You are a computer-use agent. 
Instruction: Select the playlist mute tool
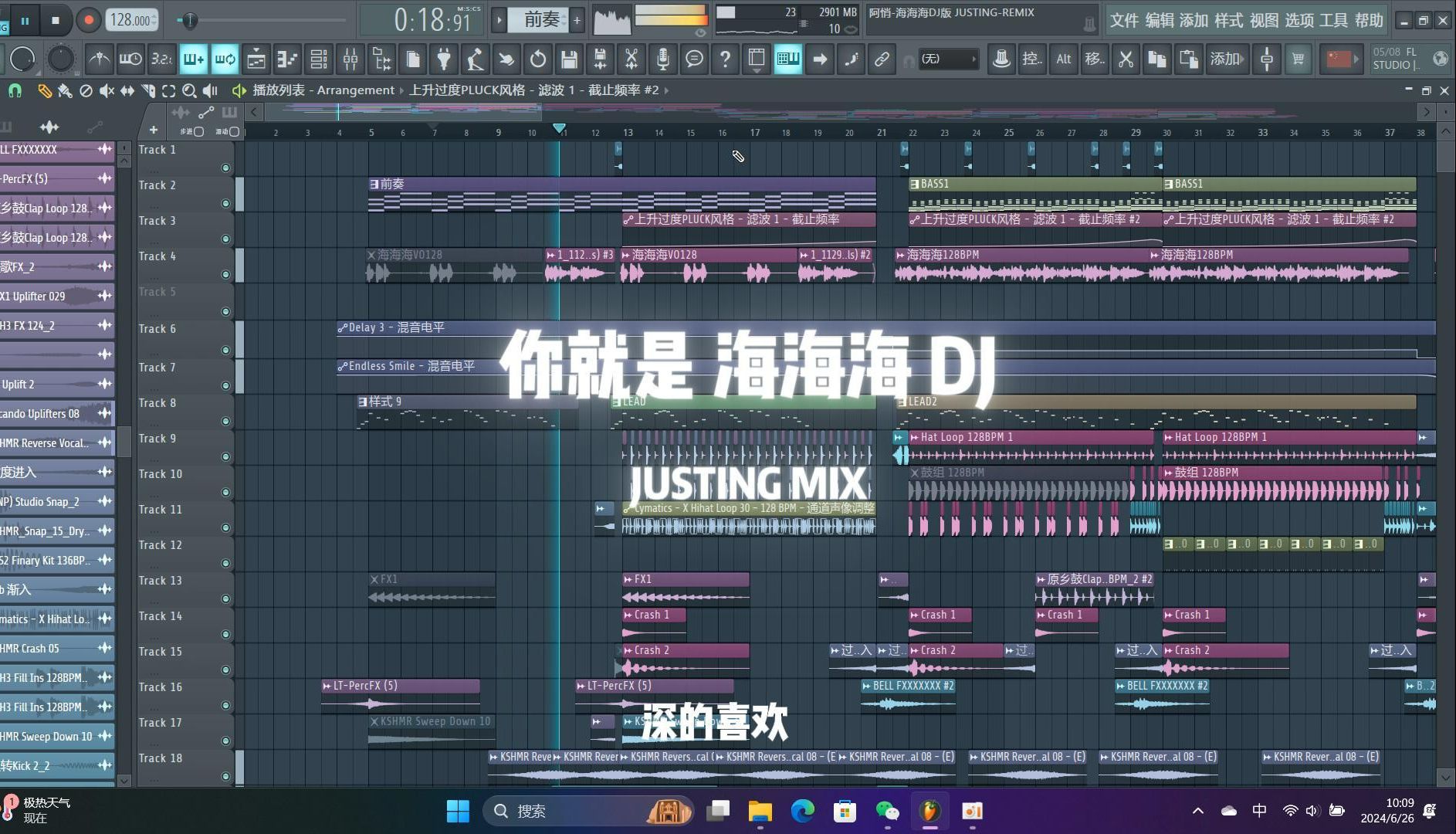click(107, 90)
